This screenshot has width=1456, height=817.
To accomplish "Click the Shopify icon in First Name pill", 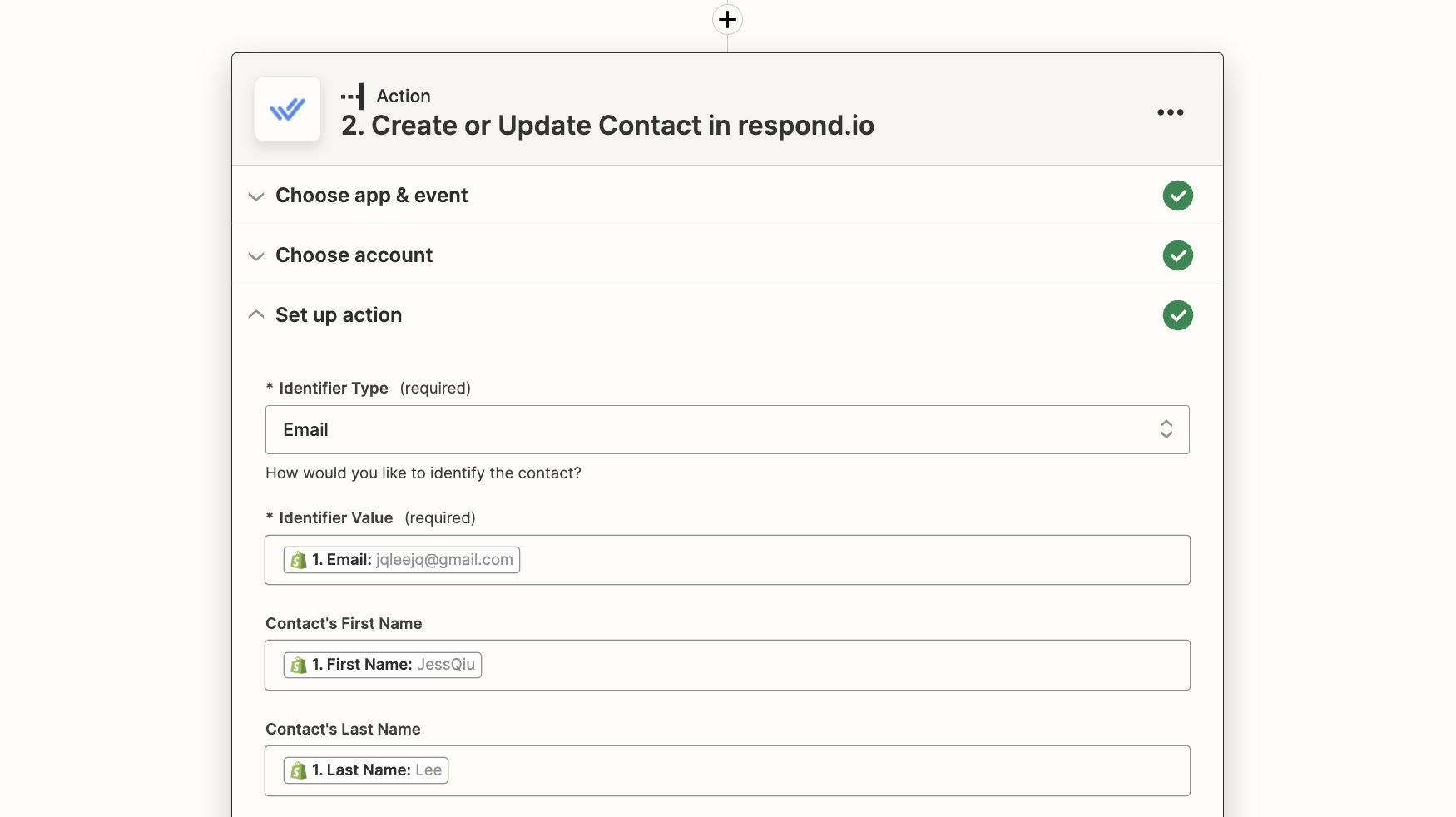I will tap(299, 666).
